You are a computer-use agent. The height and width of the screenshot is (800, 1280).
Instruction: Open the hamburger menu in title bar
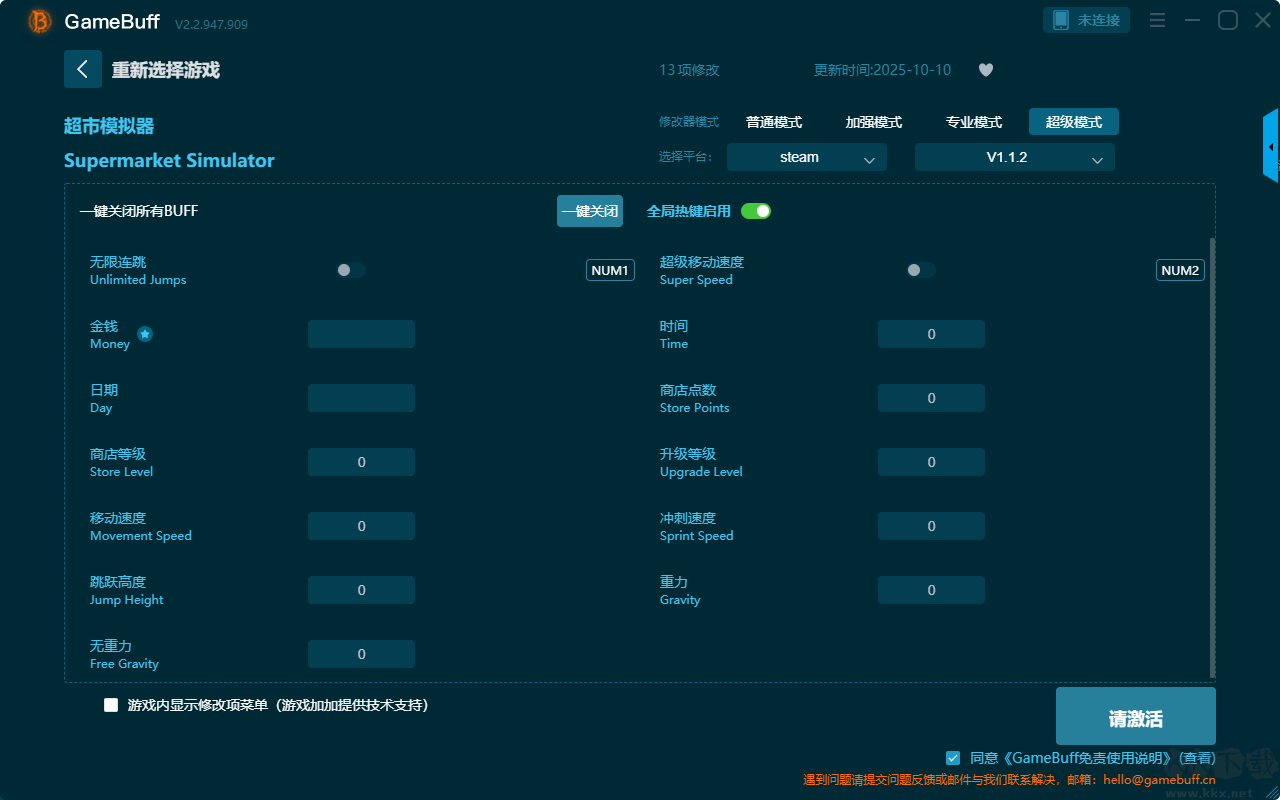[1157, 20]
